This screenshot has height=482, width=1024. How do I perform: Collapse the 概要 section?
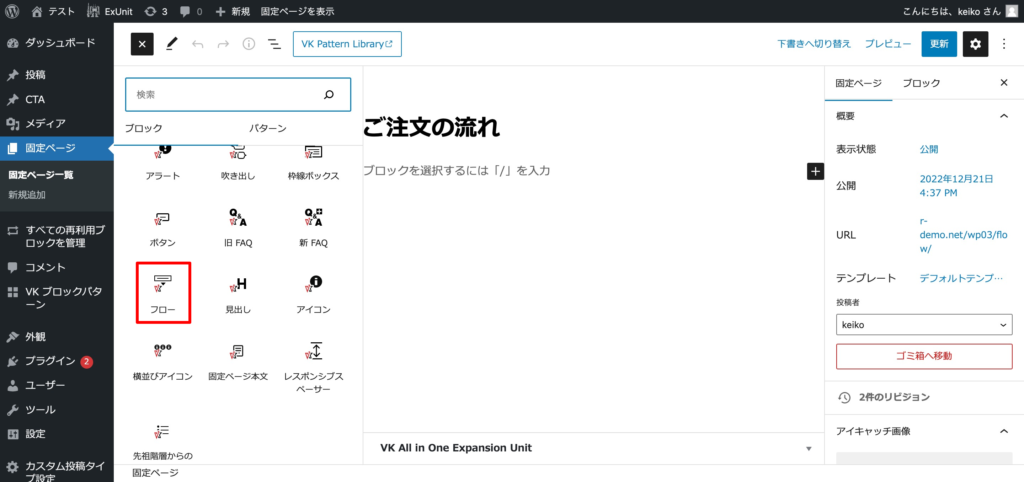pos(1003,116)
